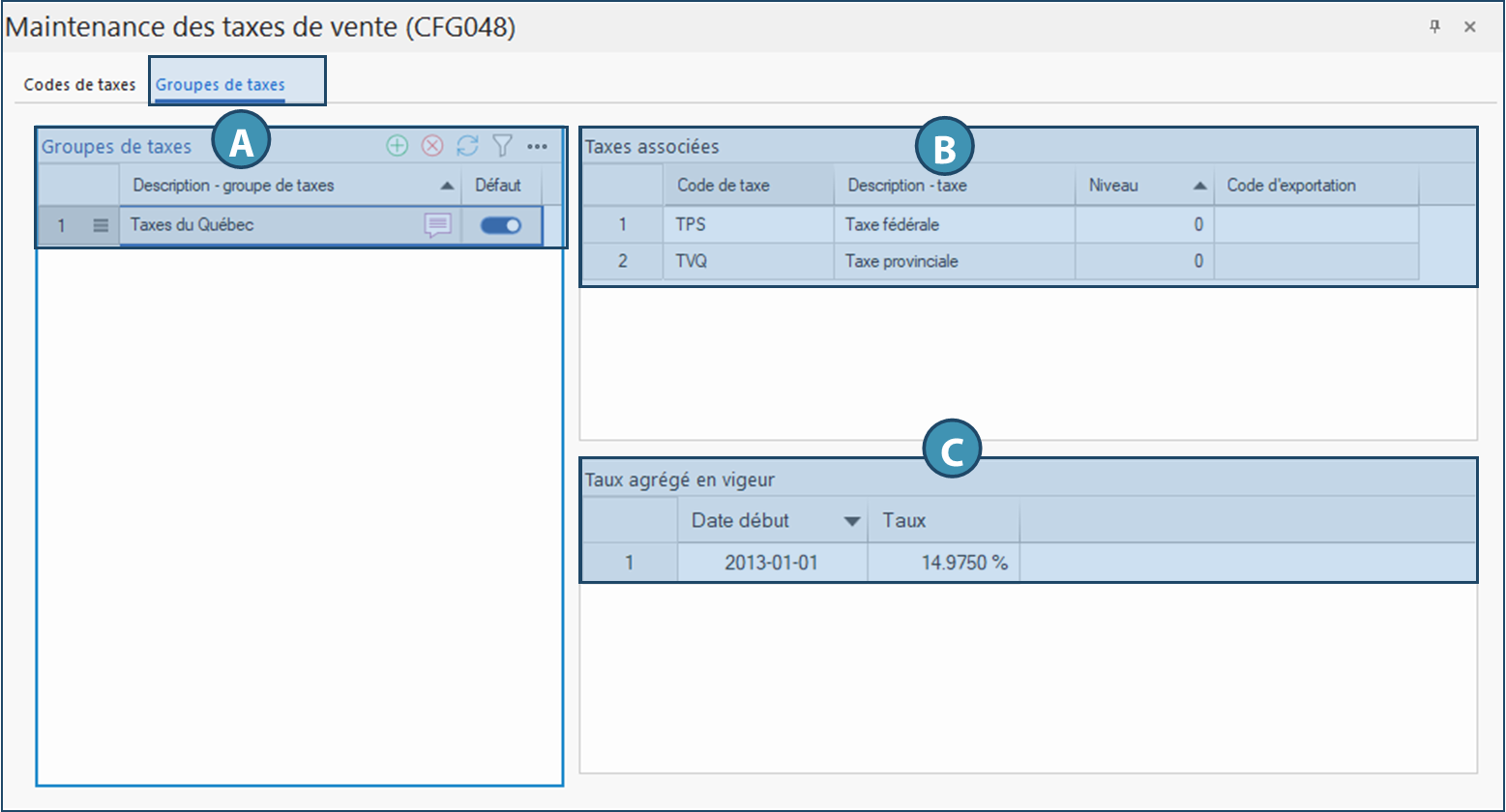Screen dimensions: 1506x812
Task: Select the TVQ Taxe provinciale row
Action: click(953, 261)
